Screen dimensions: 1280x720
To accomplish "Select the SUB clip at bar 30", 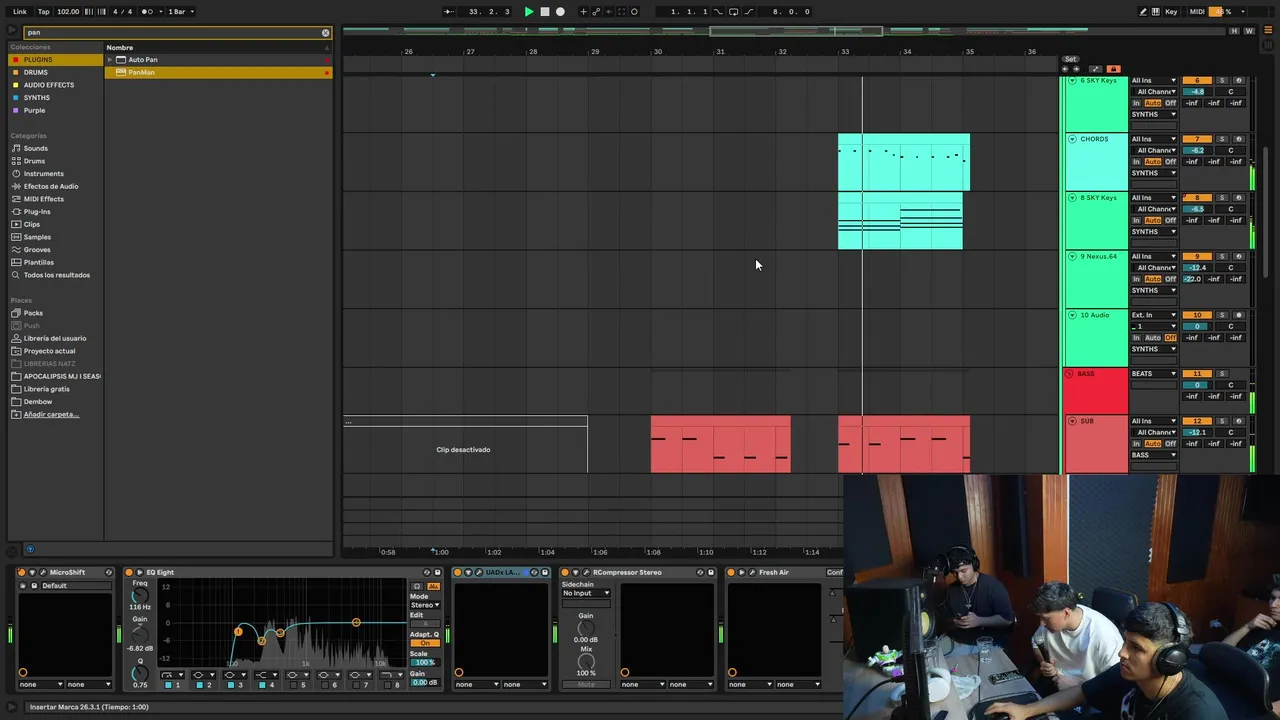I will 720,445.
